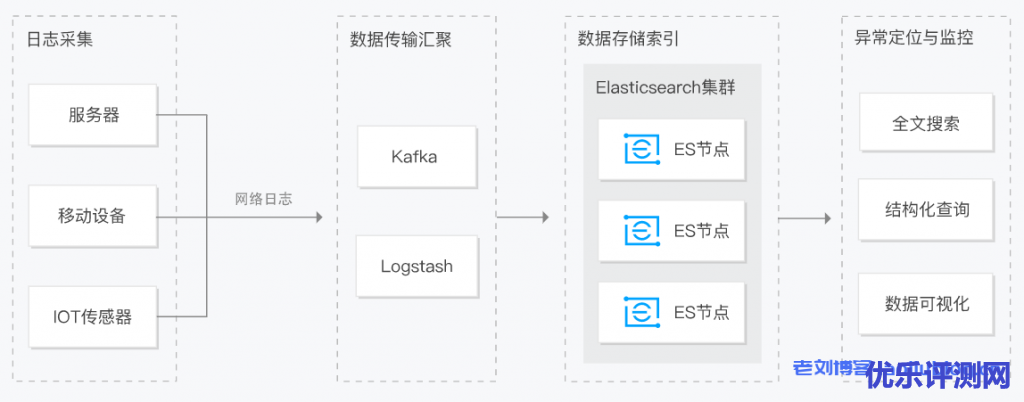Click the 优乐评测网 watermark link
Viewport: 1024px width, 402px height.
[938, 377]
